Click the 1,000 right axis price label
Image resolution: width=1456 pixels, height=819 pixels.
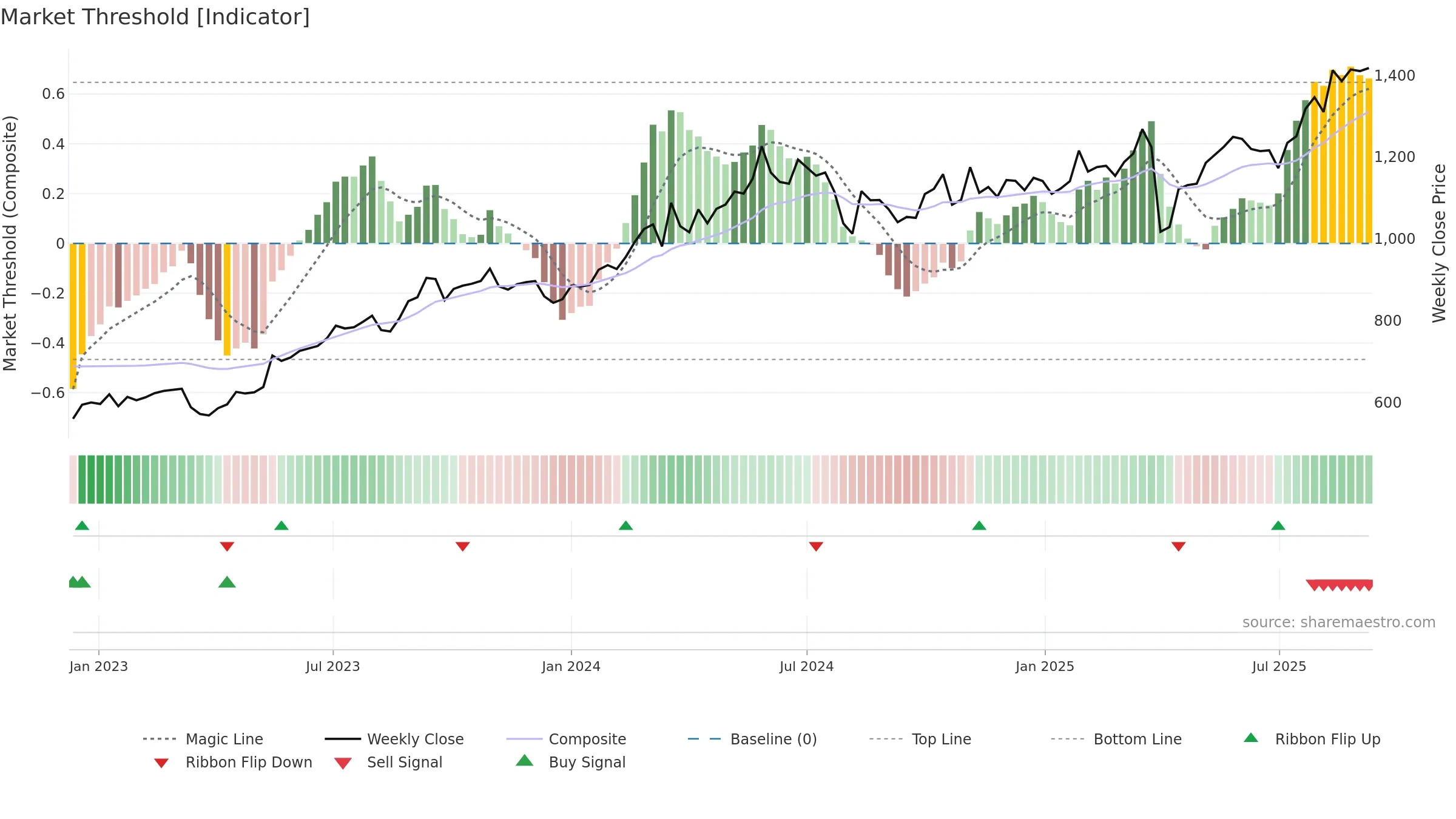1395,238
